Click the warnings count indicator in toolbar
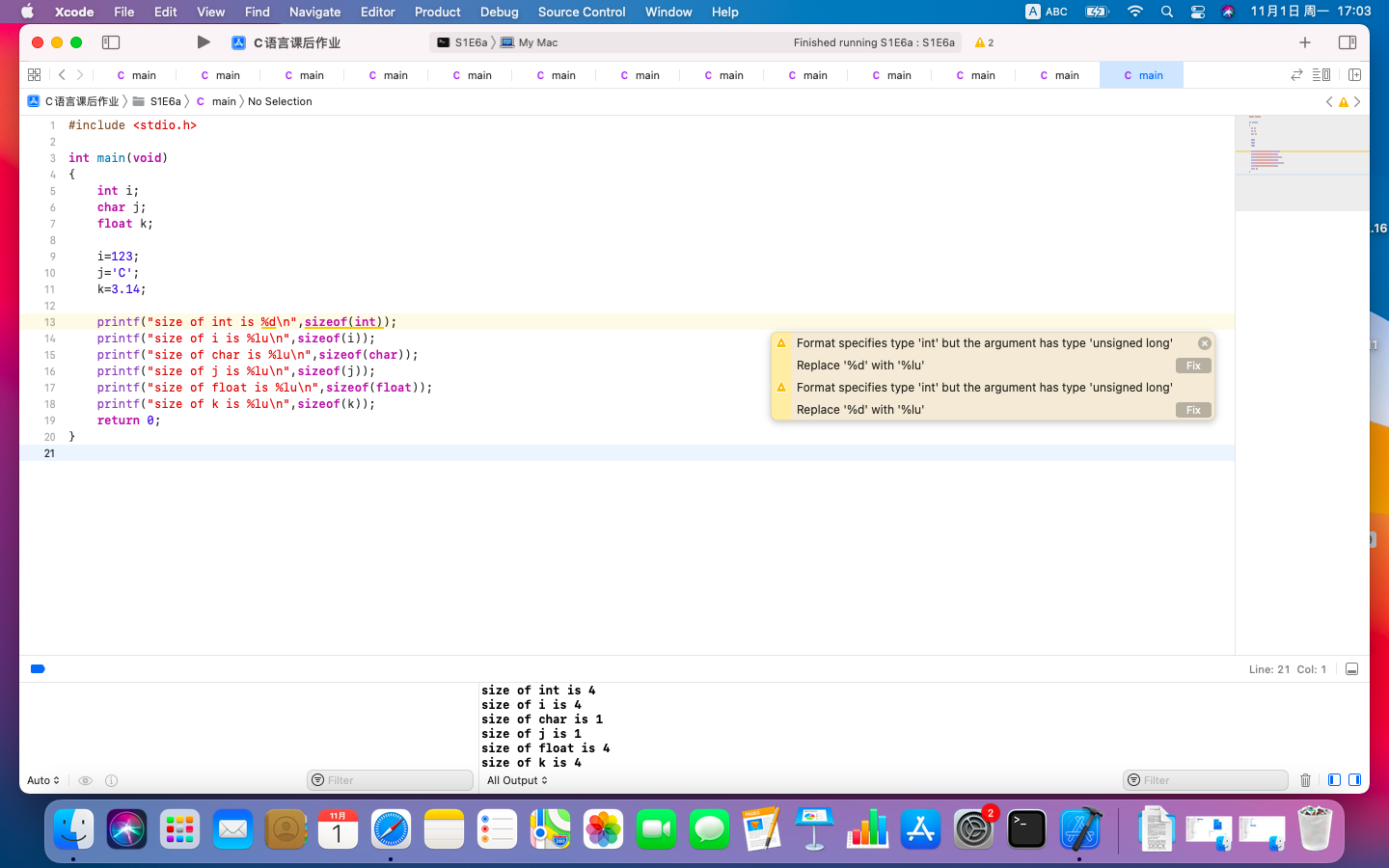Image resolution: width=1389 pixels, height=868 pixels. click(984, 42)
